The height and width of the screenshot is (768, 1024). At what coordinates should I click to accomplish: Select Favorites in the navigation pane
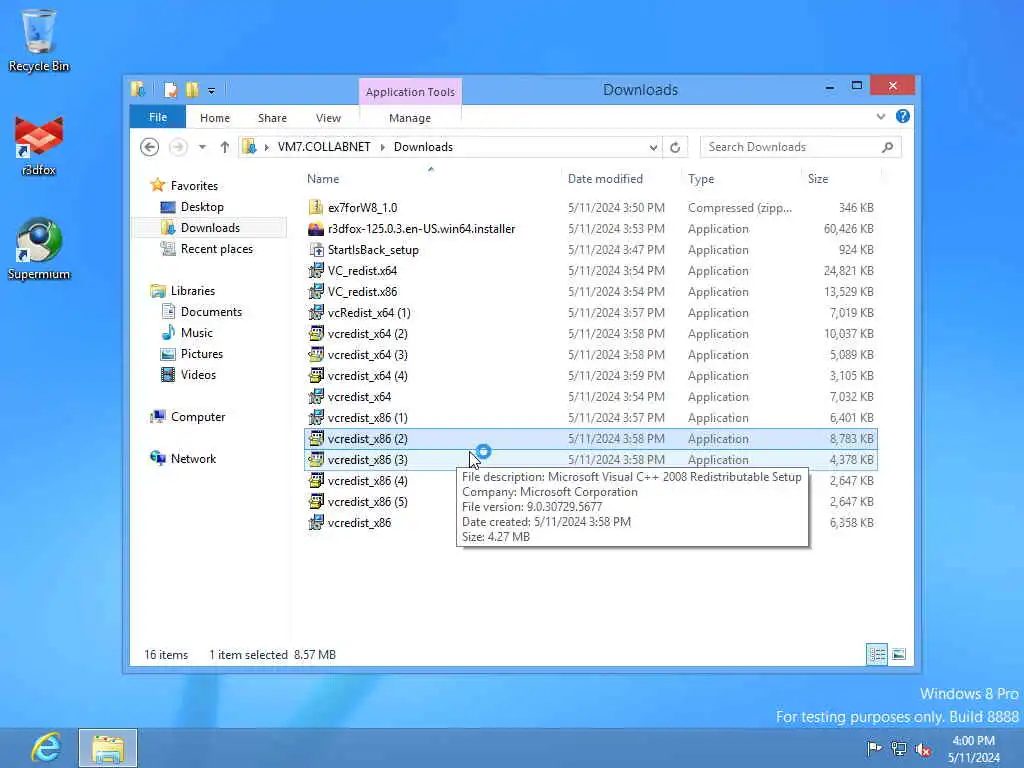click(x=193, y=185)
